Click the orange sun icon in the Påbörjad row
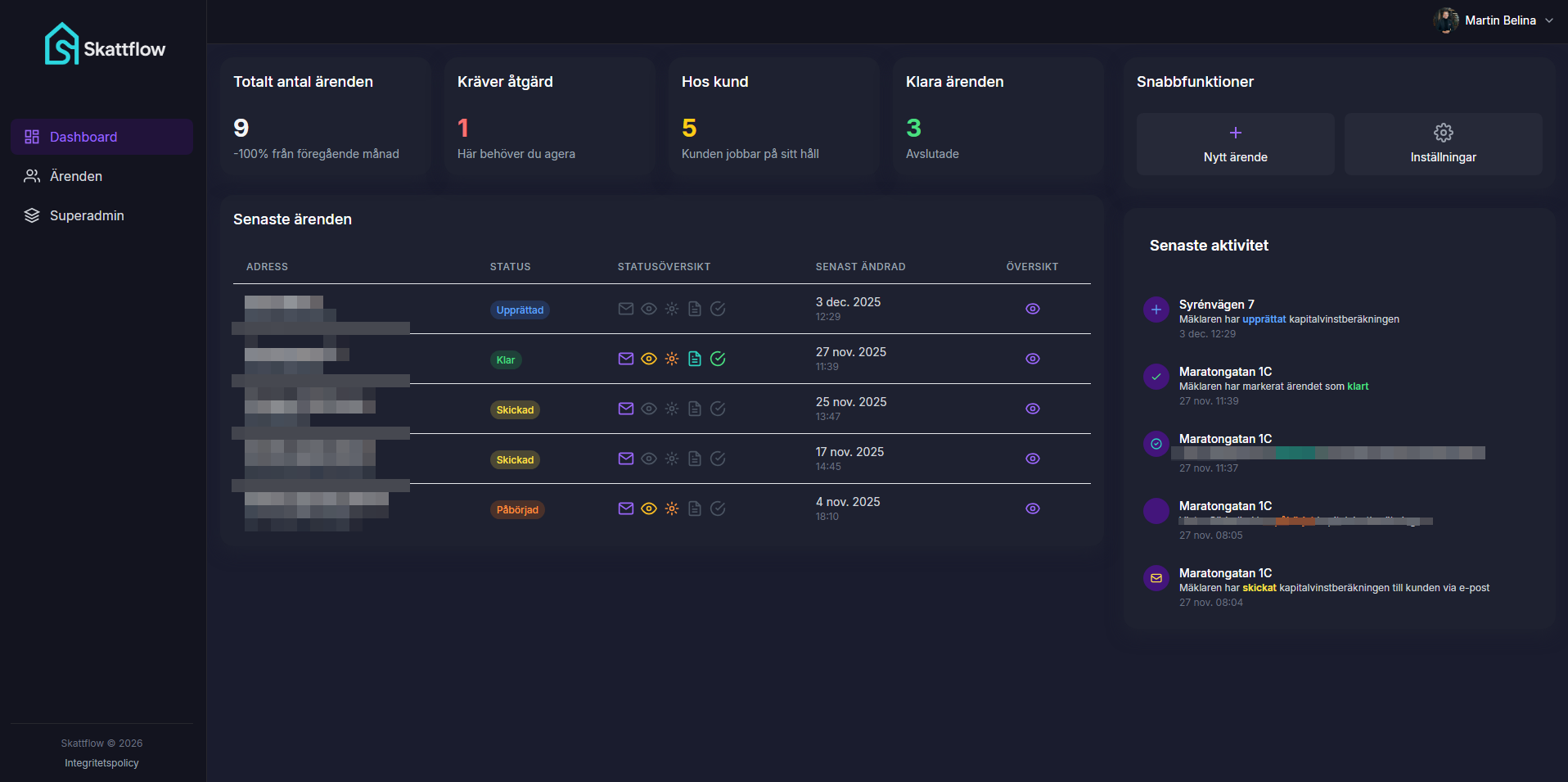 (672, 509)
